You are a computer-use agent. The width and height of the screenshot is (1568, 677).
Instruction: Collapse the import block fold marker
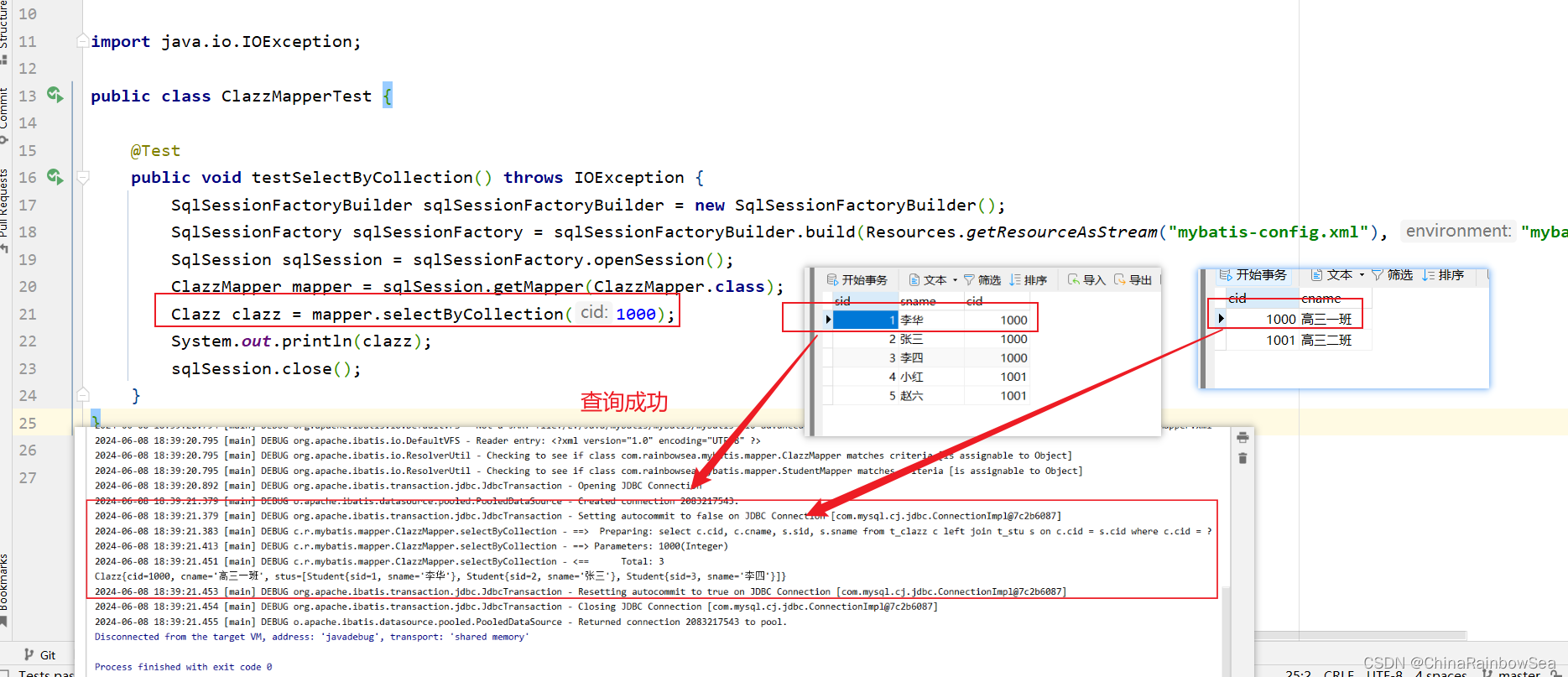coord(82,40)
